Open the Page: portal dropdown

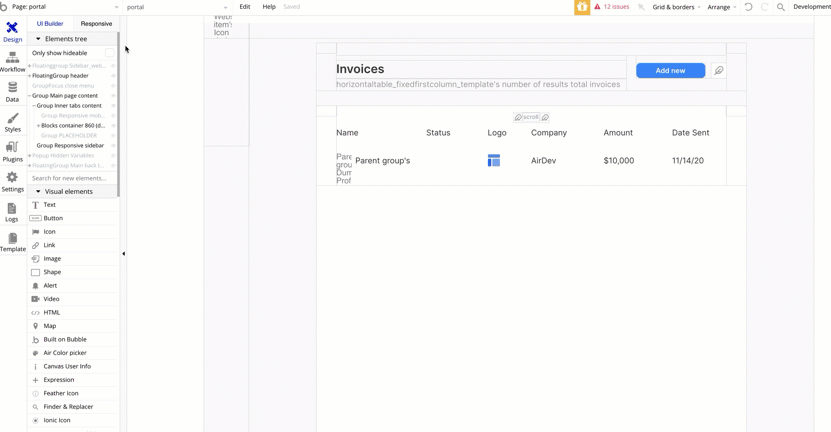tap(62, 7)
